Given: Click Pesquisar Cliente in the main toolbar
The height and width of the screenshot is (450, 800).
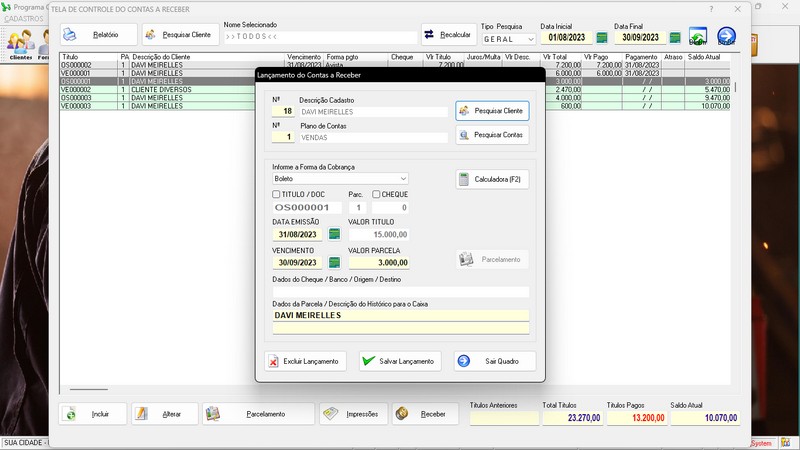Looking at the screenshot, I should (x=181, y=35).
